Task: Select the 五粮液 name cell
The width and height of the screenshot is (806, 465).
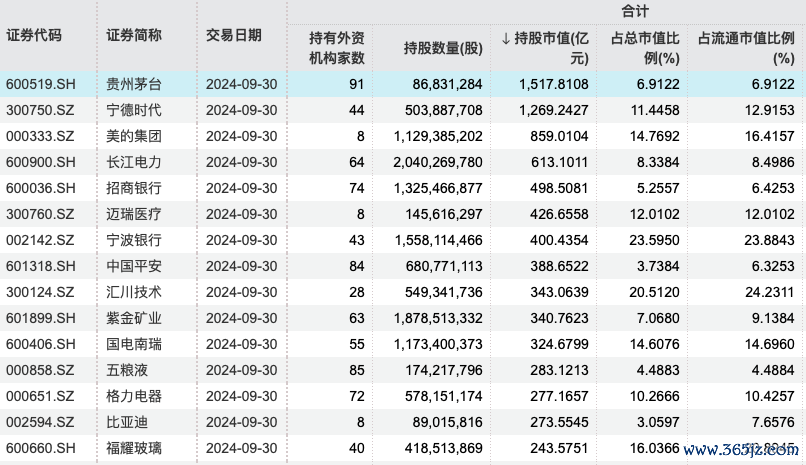Action: pos(127,370)
